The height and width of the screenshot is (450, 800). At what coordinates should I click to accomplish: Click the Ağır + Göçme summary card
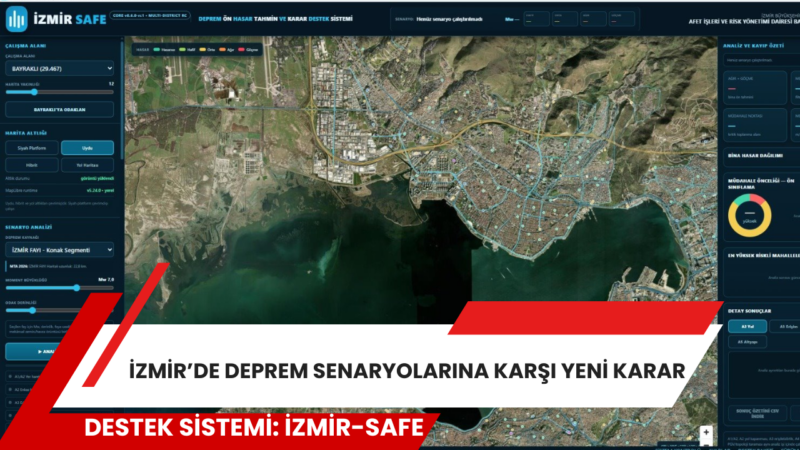pyautogui.click(x=755, y=88)
